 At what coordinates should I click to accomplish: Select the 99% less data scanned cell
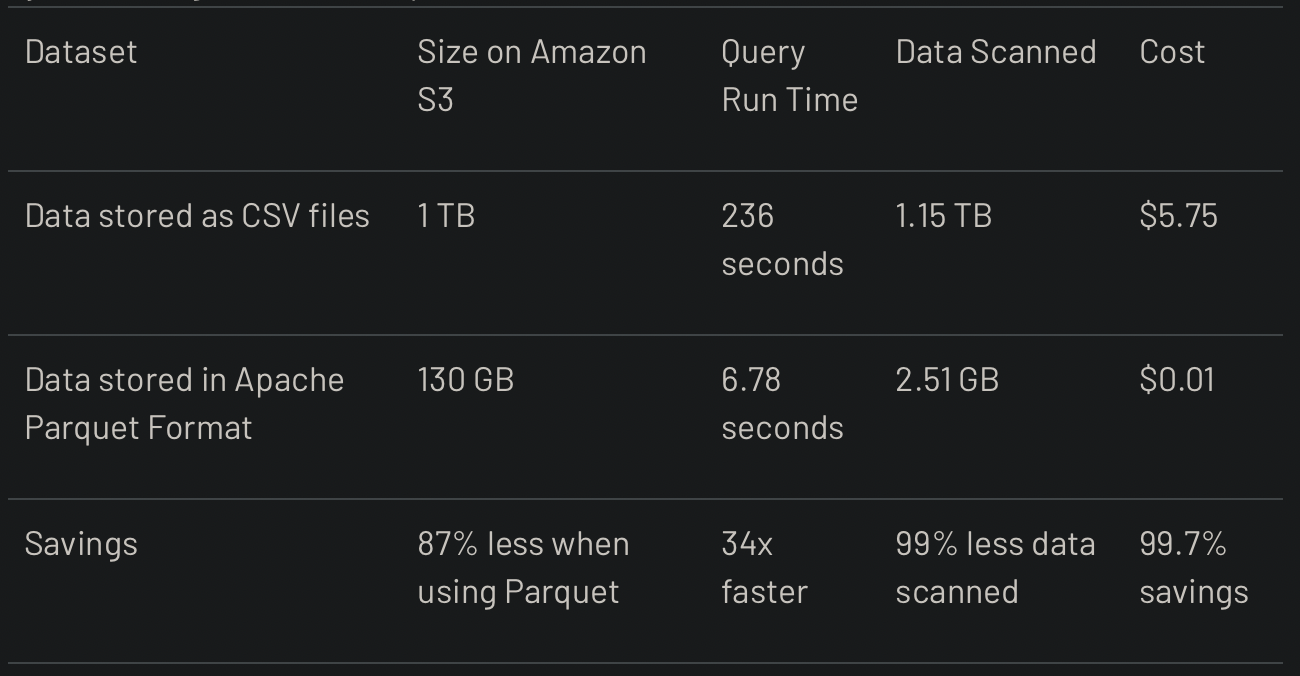click(995, 568)
